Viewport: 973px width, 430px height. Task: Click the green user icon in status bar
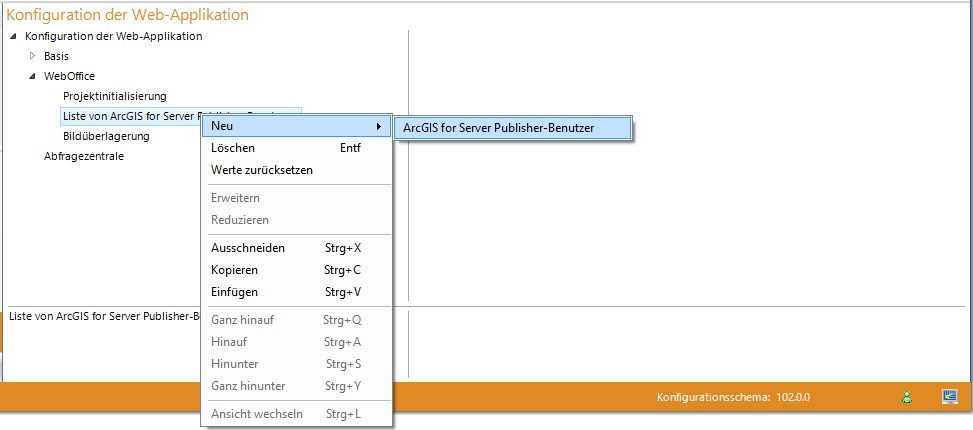tap(907, 397)
